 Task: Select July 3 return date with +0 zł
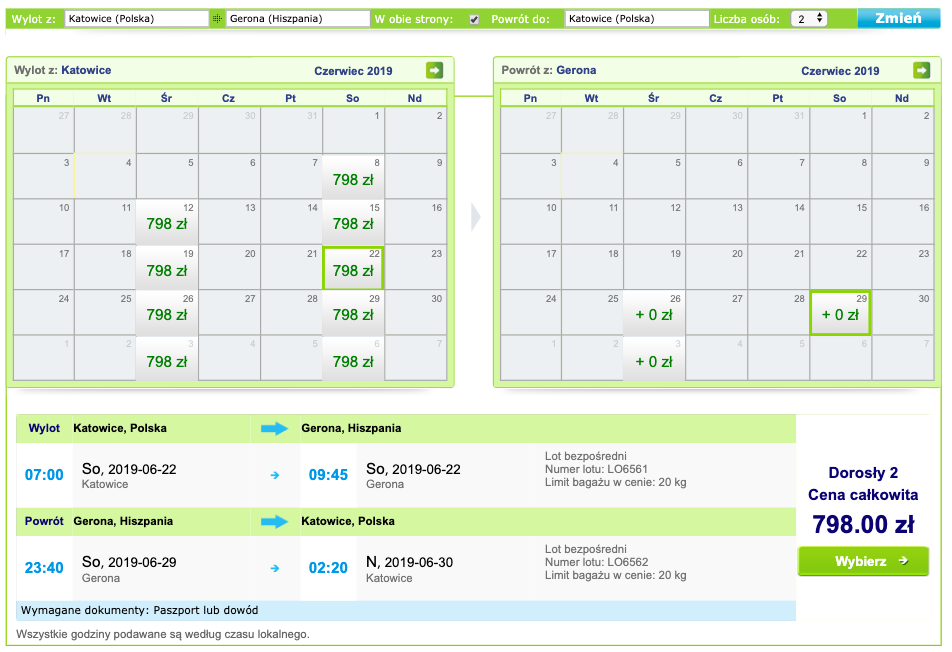[x=654, y=358]
